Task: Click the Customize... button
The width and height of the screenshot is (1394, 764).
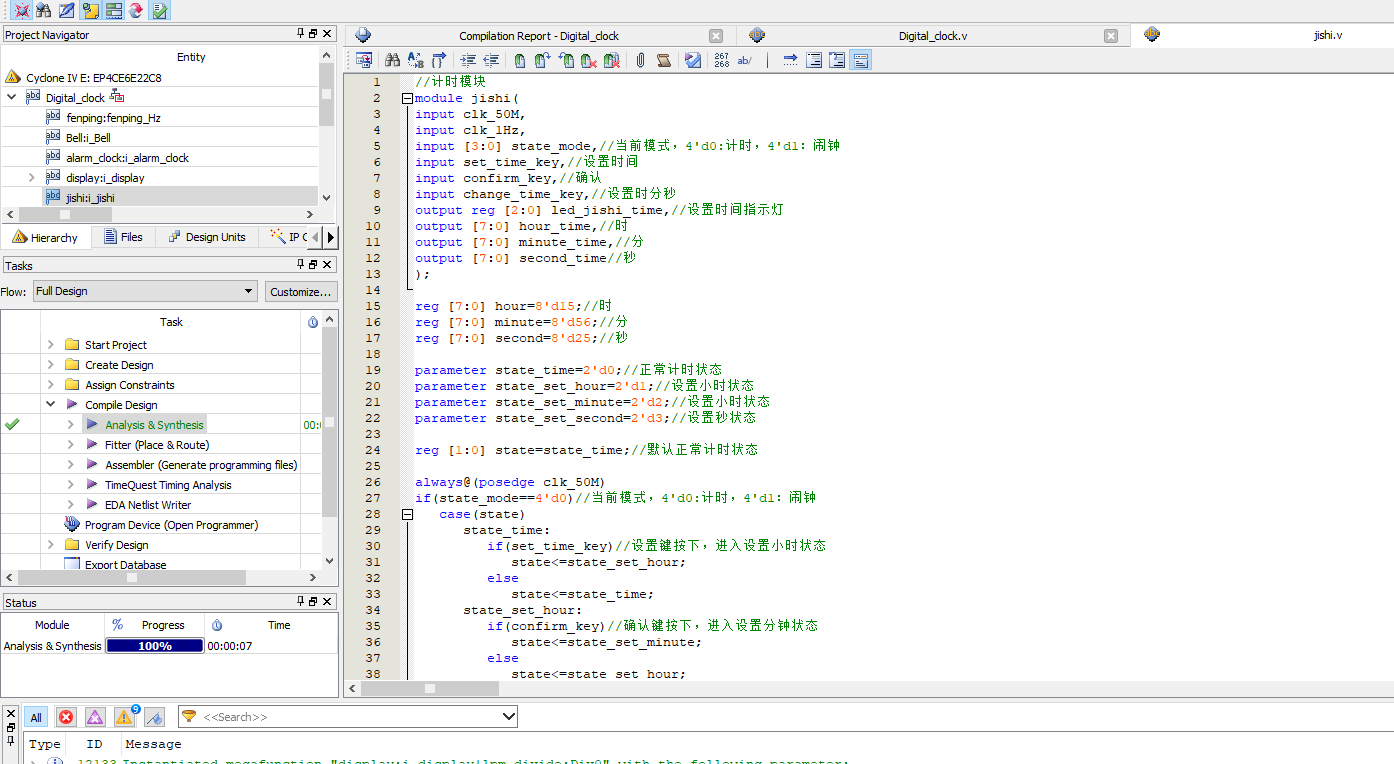Action: click(301, 292)
